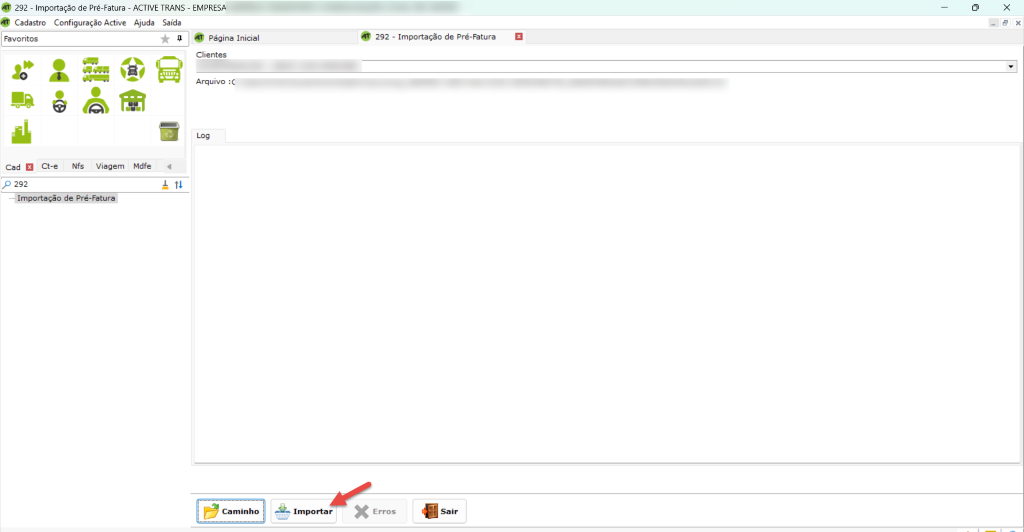Open the Cadastro menu
Image resolution: width=1024 pixels, height=532 pixels.
(x=30, y=23)
